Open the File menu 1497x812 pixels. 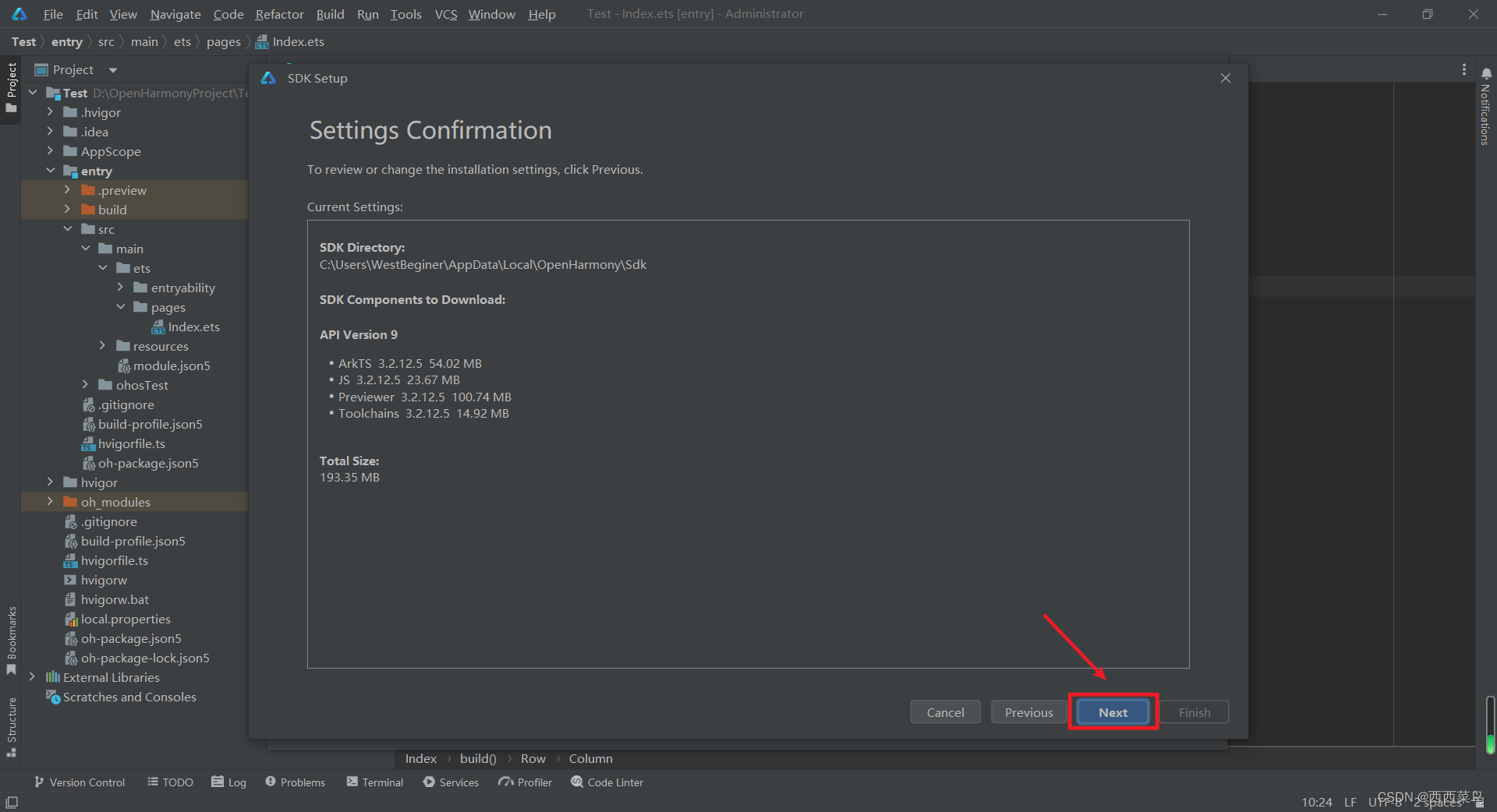[x=53, y=14]
